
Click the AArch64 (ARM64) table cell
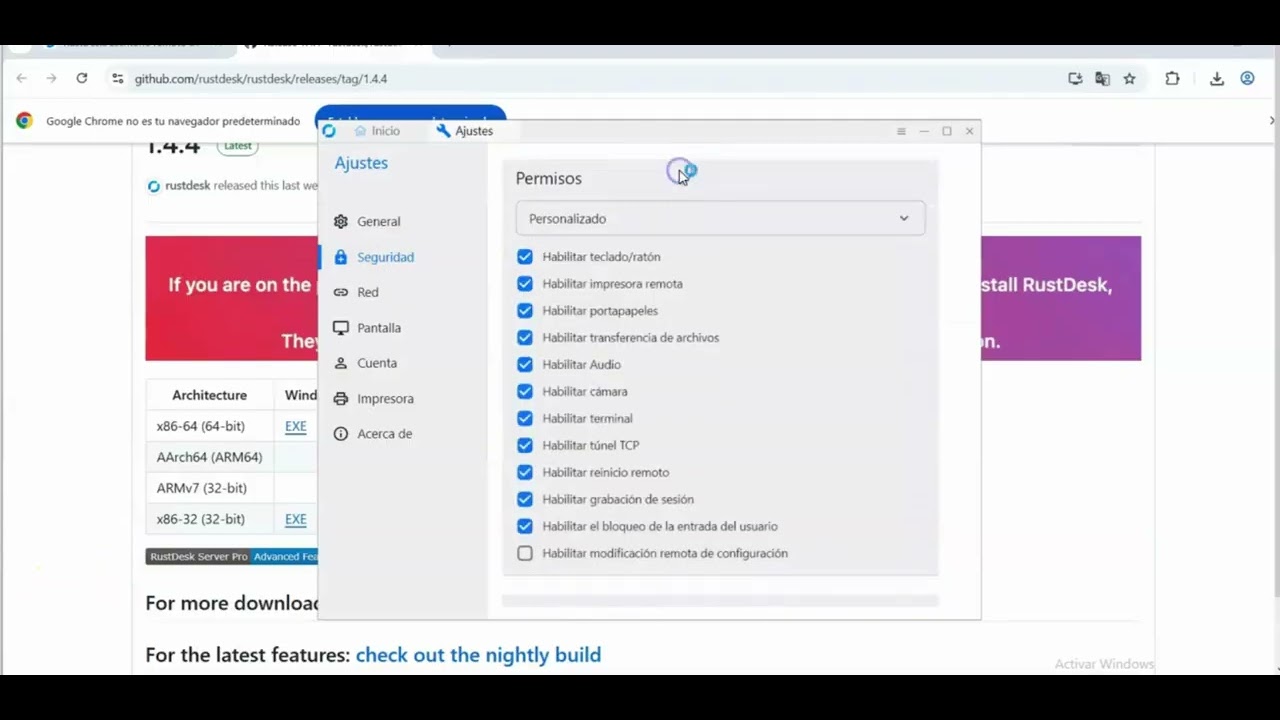(x=209, y=457)
